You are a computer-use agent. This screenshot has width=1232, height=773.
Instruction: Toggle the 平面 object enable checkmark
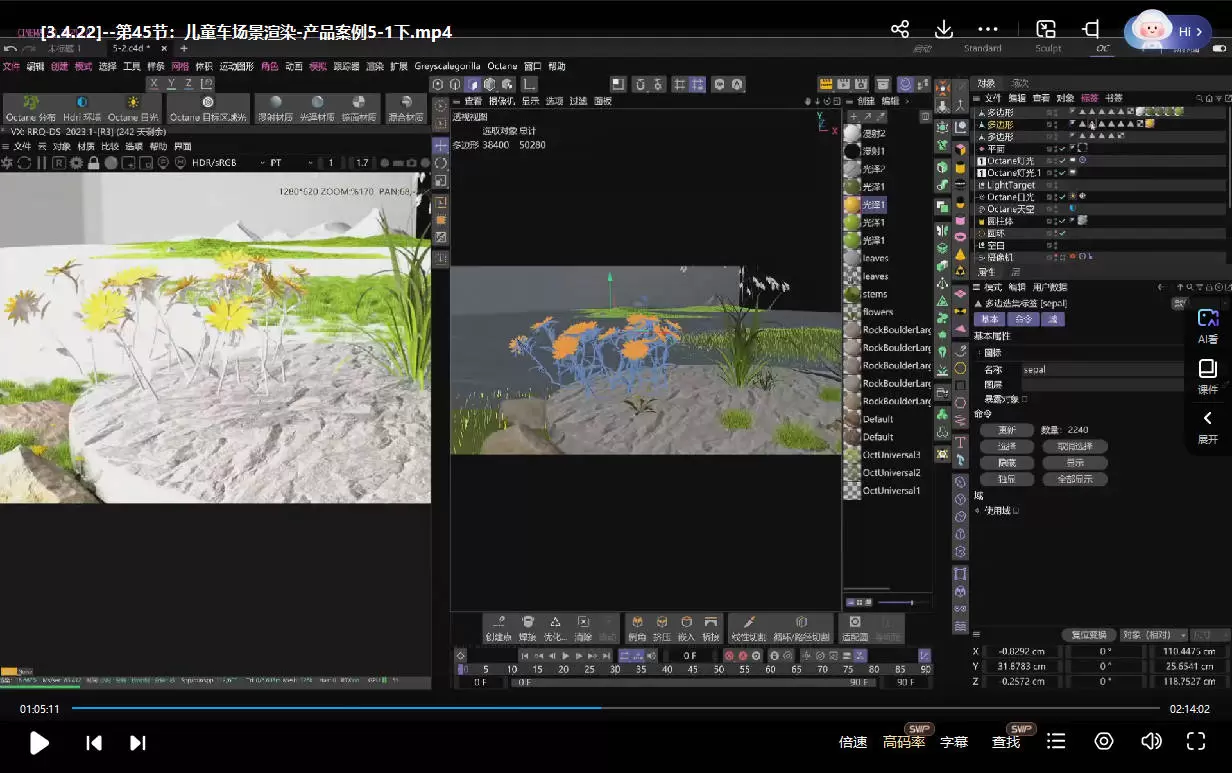click(1061, 149)
